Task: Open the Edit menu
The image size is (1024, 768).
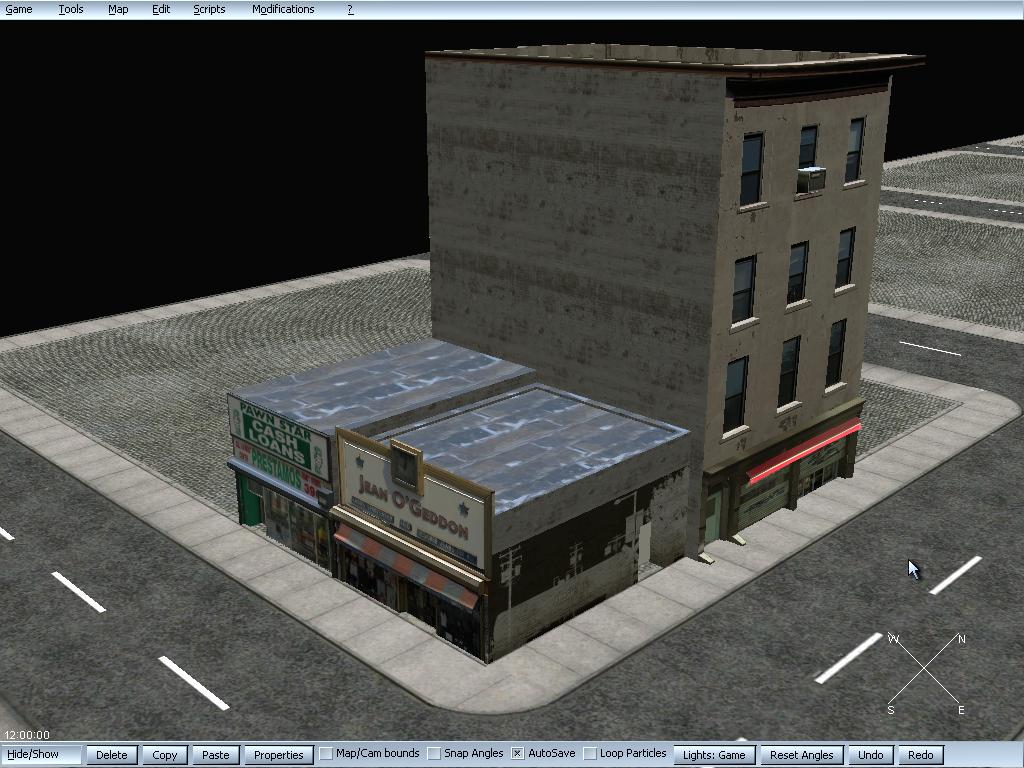Action: point(161,9)
